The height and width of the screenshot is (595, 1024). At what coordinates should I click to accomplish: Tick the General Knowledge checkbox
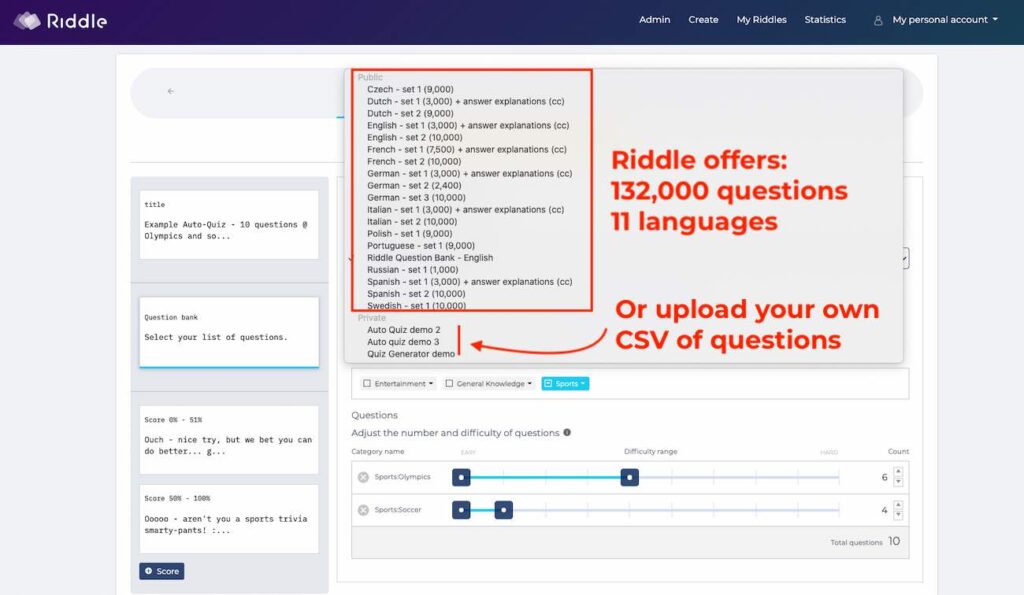point(449,383)
